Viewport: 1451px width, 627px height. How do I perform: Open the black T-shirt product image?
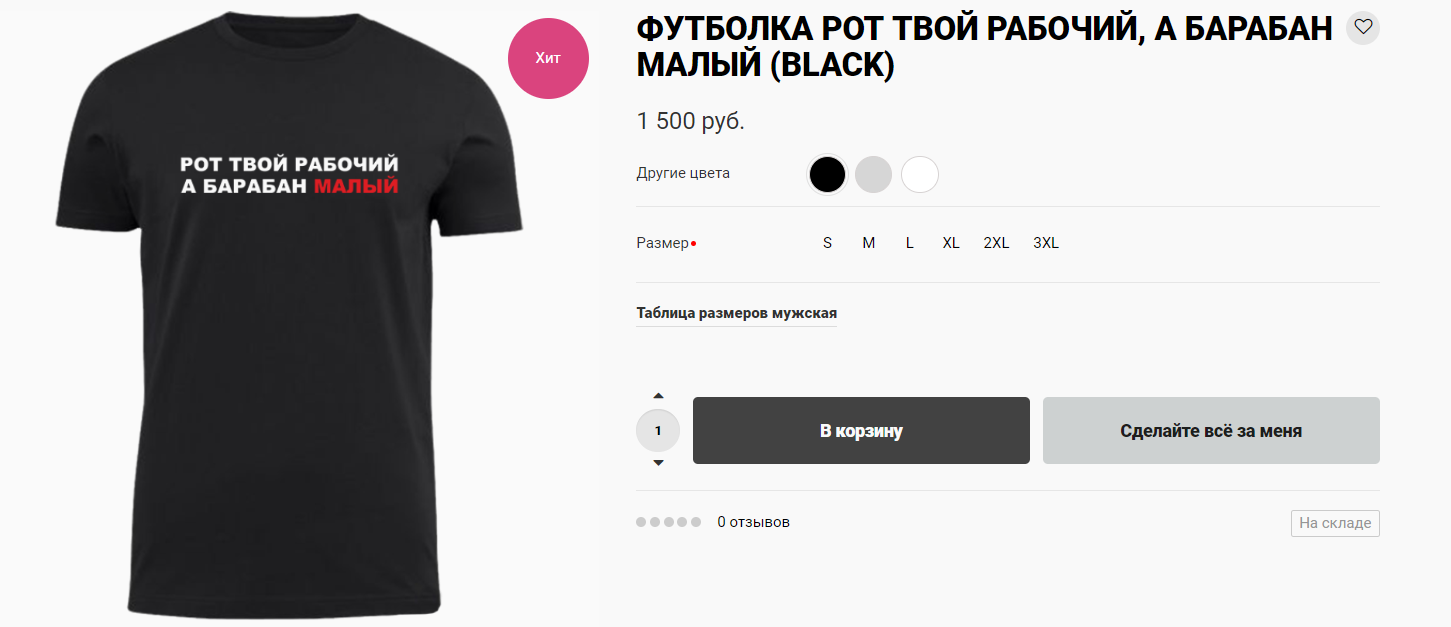point(288,313)
